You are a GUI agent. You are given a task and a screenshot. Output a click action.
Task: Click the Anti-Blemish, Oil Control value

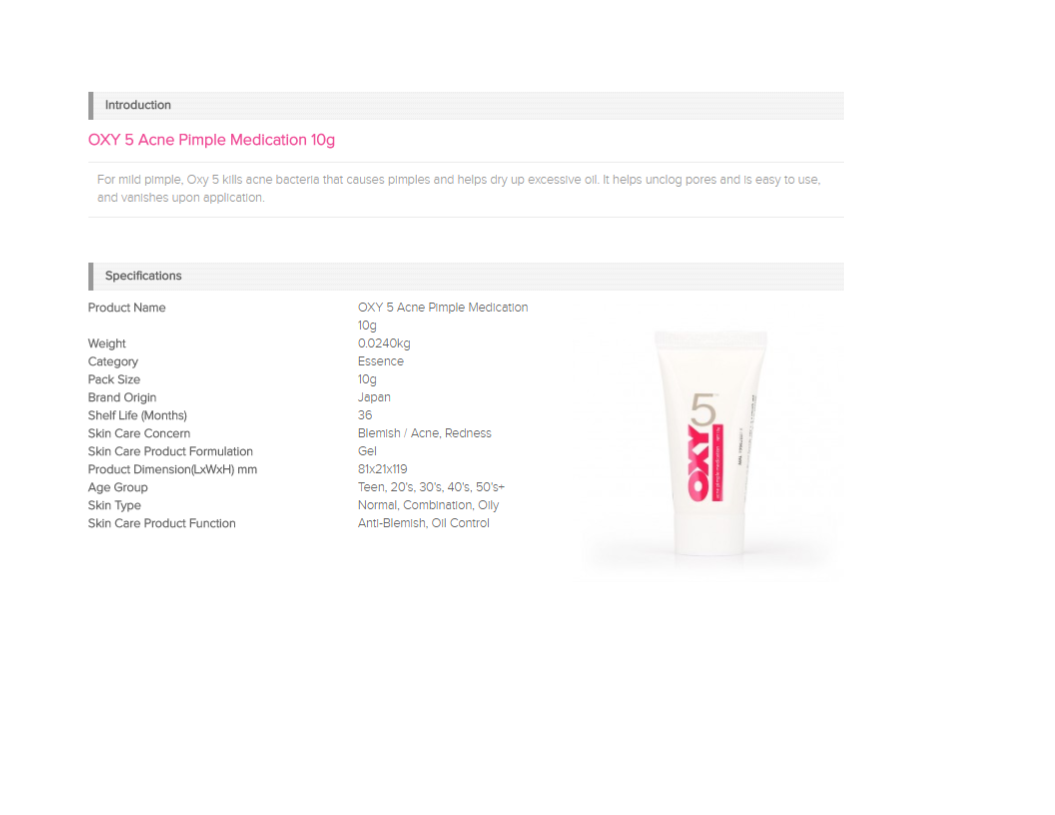[424, 524]
